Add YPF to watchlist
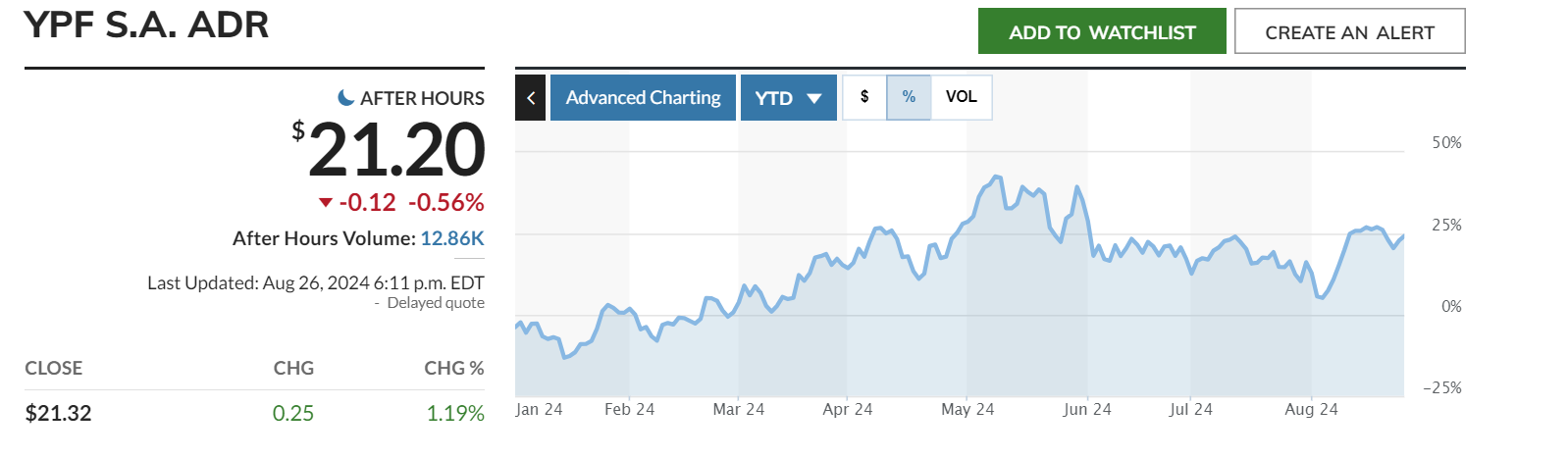The height and width of the screenshot is (458, 1568). click(x=1102, y=31)
